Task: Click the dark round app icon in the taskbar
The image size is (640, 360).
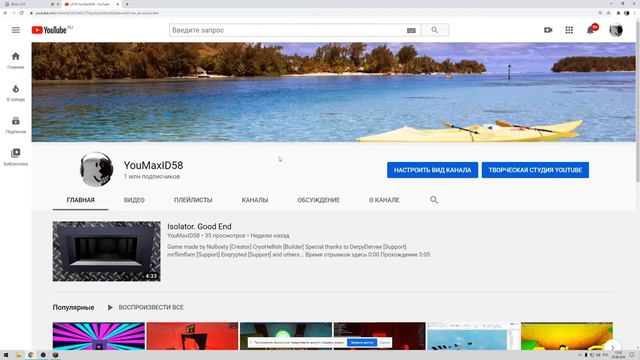Action: [x=43, y=355]
